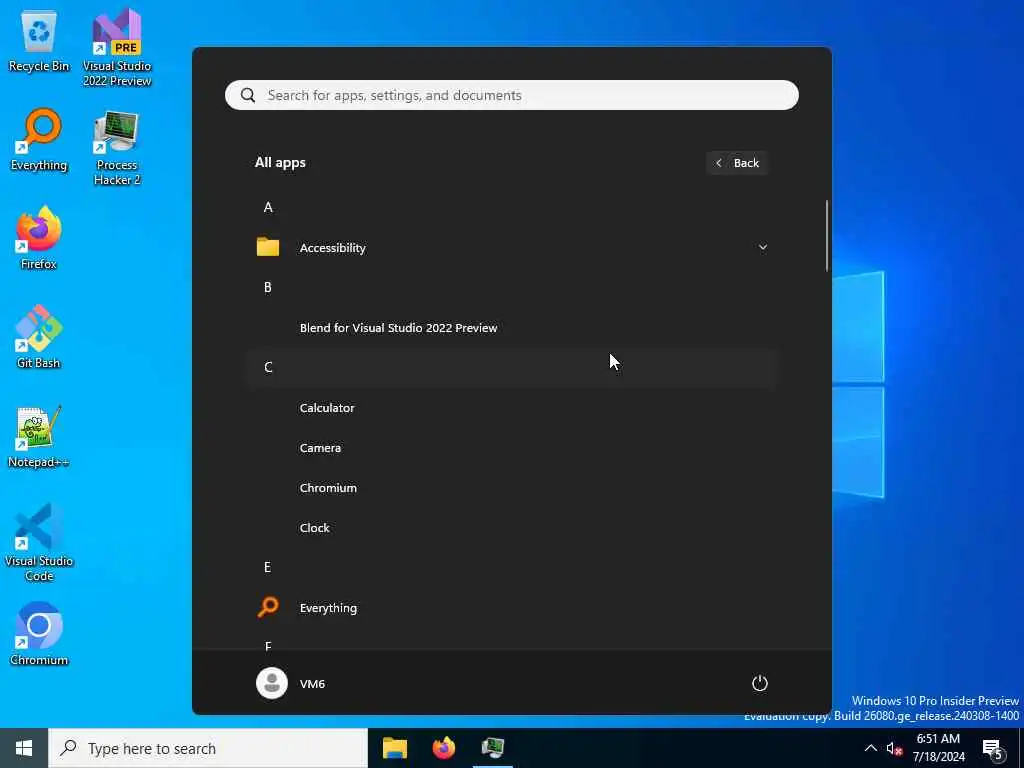Select the Firefox desktop shortcut
The image size is (1024, 768).
click(39, 238)
